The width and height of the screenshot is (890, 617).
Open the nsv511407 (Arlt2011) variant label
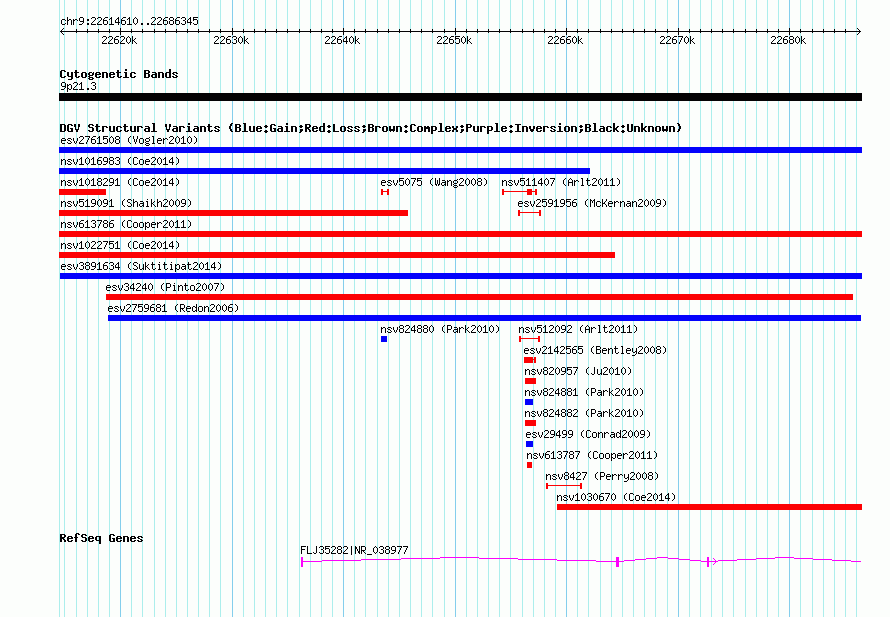(x=561, y=182)
